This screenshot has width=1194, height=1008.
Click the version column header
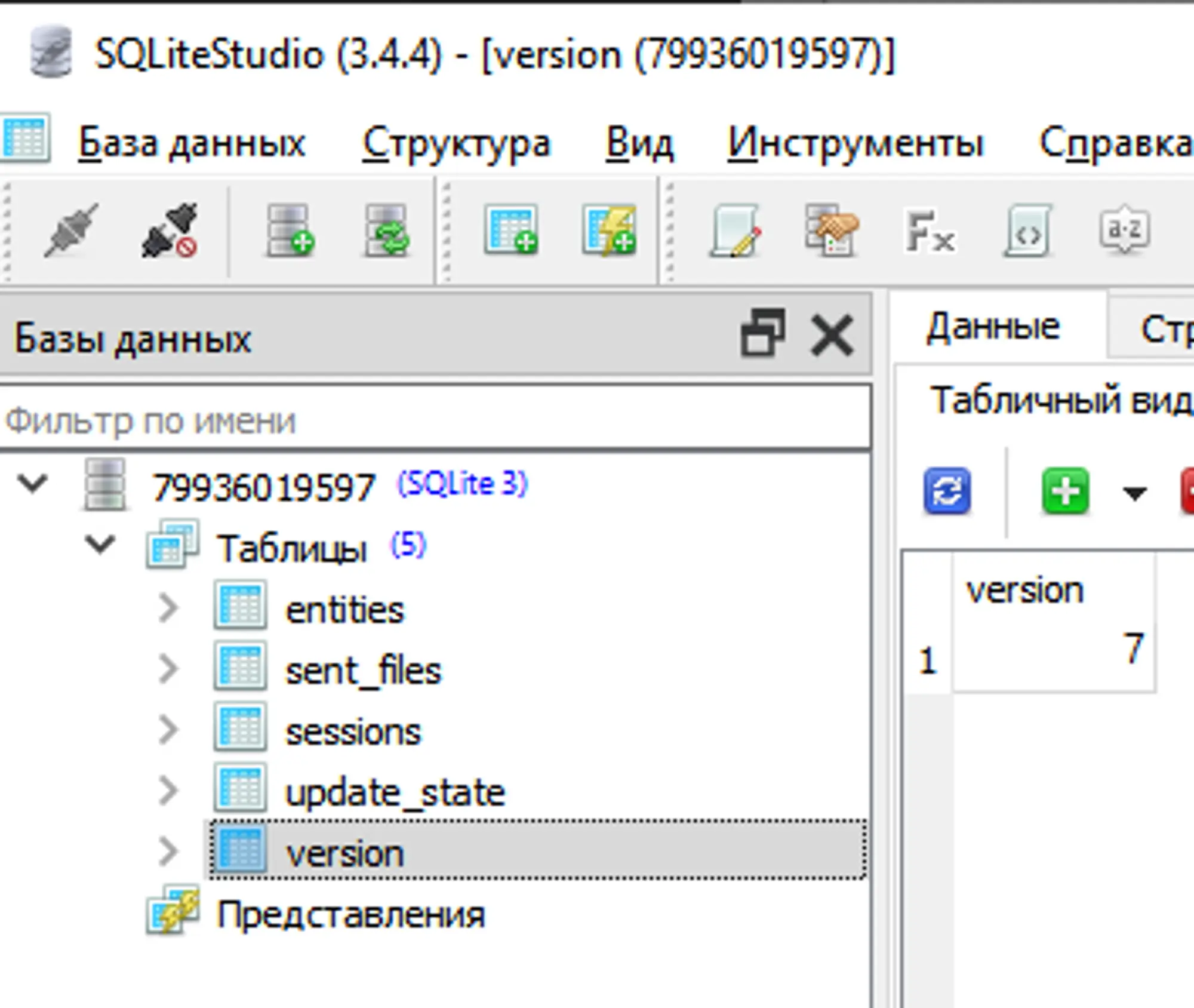[x=1054, y=590]
